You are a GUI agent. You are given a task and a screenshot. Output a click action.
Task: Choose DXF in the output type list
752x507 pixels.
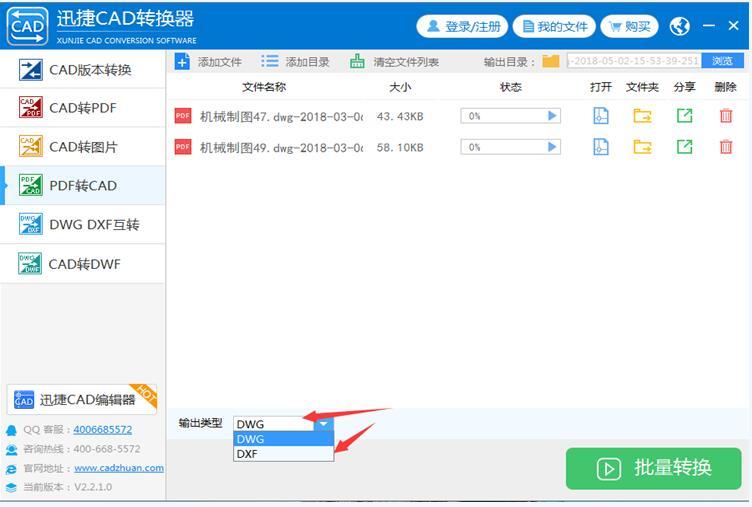click(283, 454)
